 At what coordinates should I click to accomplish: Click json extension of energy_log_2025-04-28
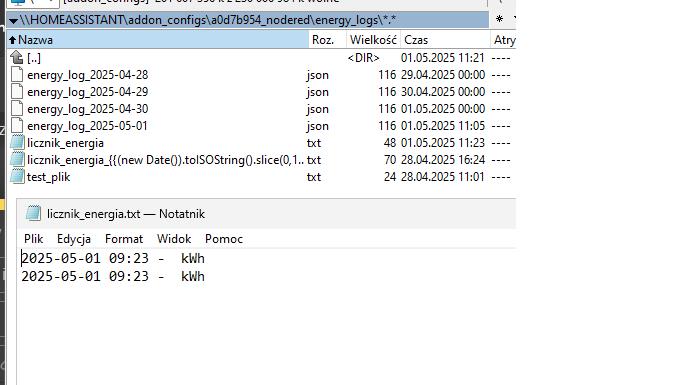click(x=318, y=75)
